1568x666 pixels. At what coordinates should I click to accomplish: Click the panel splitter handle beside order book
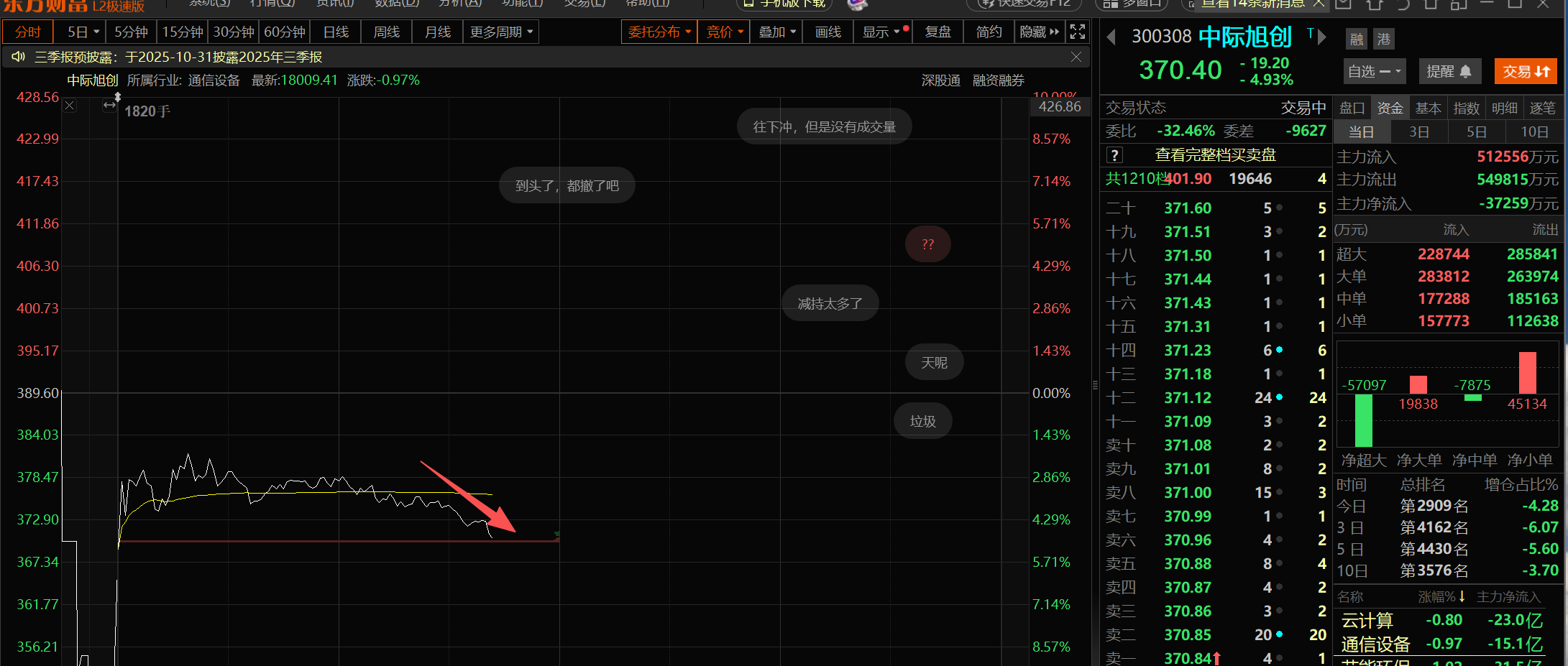(1095, 385)
